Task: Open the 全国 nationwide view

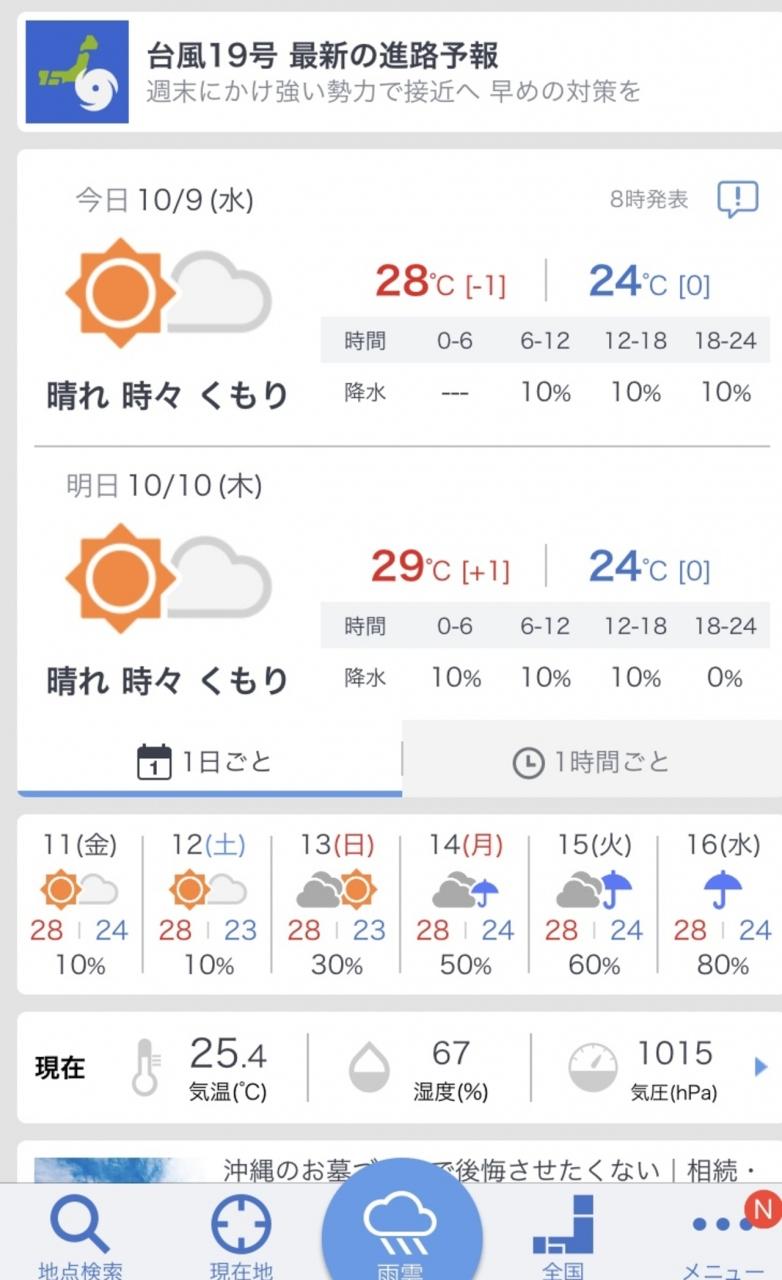Action: coord(563,1238)
